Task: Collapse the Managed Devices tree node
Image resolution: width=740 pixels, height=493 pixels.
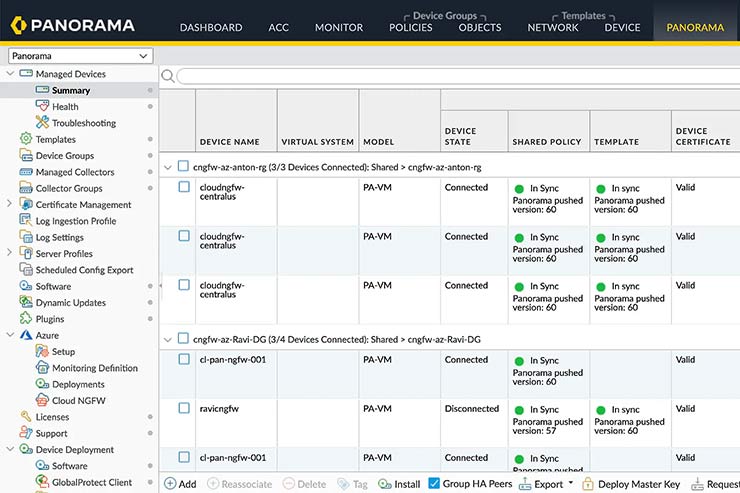Action: 10,74
